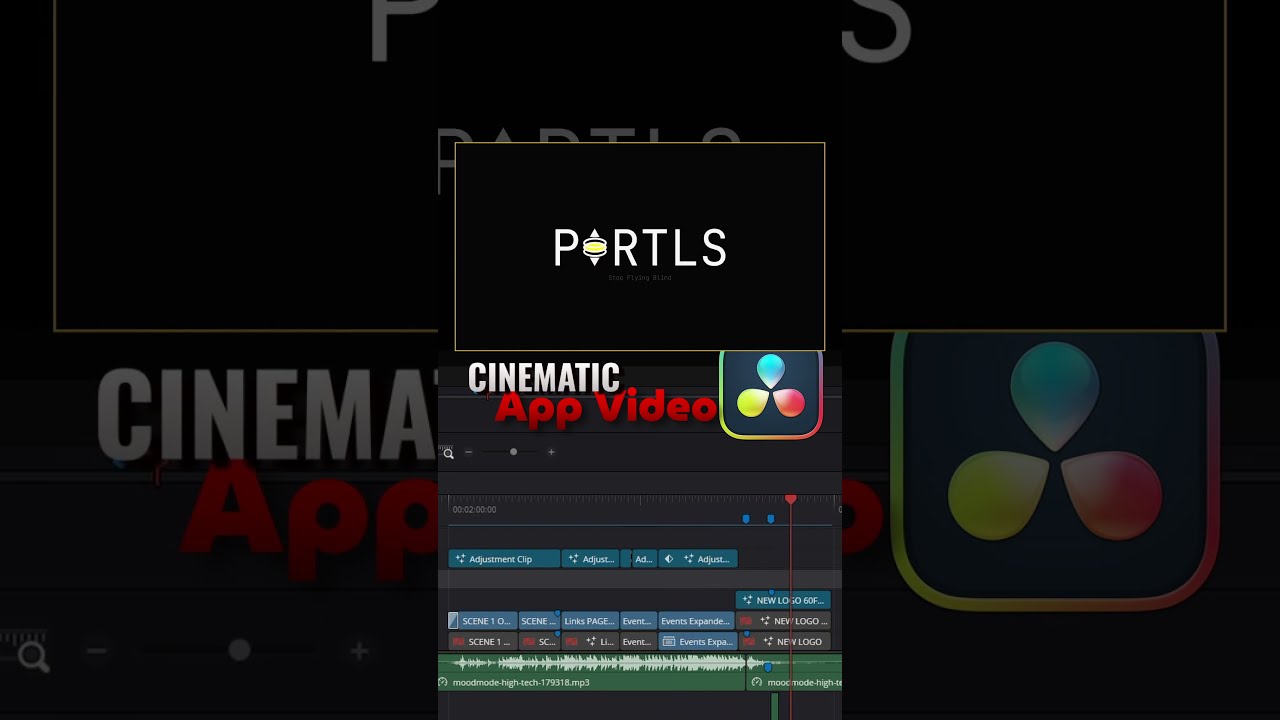This screenshot has height=720, width=1280.
Task: Select the 'NEW LOGO 60F...' clip
Action: click(783, 600)
